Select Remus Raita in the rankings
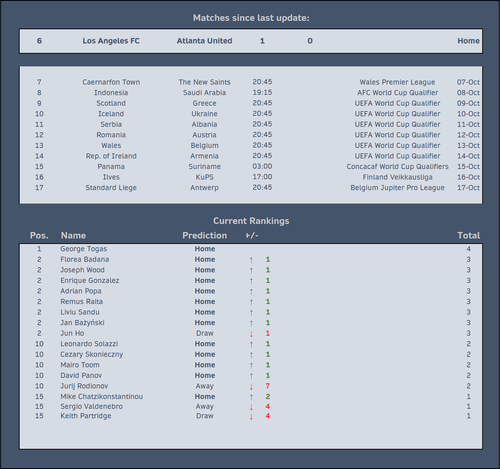The image size is (500, 469). pos(82,302)
